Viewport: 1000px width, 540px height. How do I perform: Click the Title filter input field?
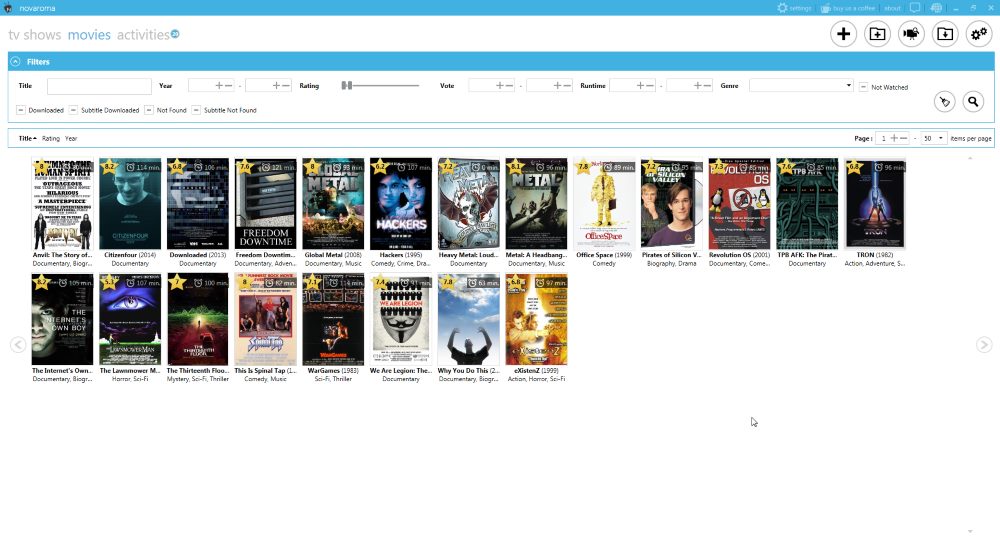[x=99, y=85]
